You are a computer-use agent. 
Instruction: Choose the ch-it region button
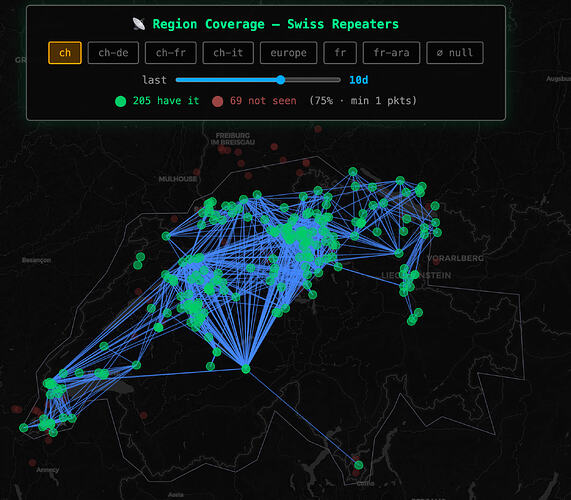pos(228,53)
